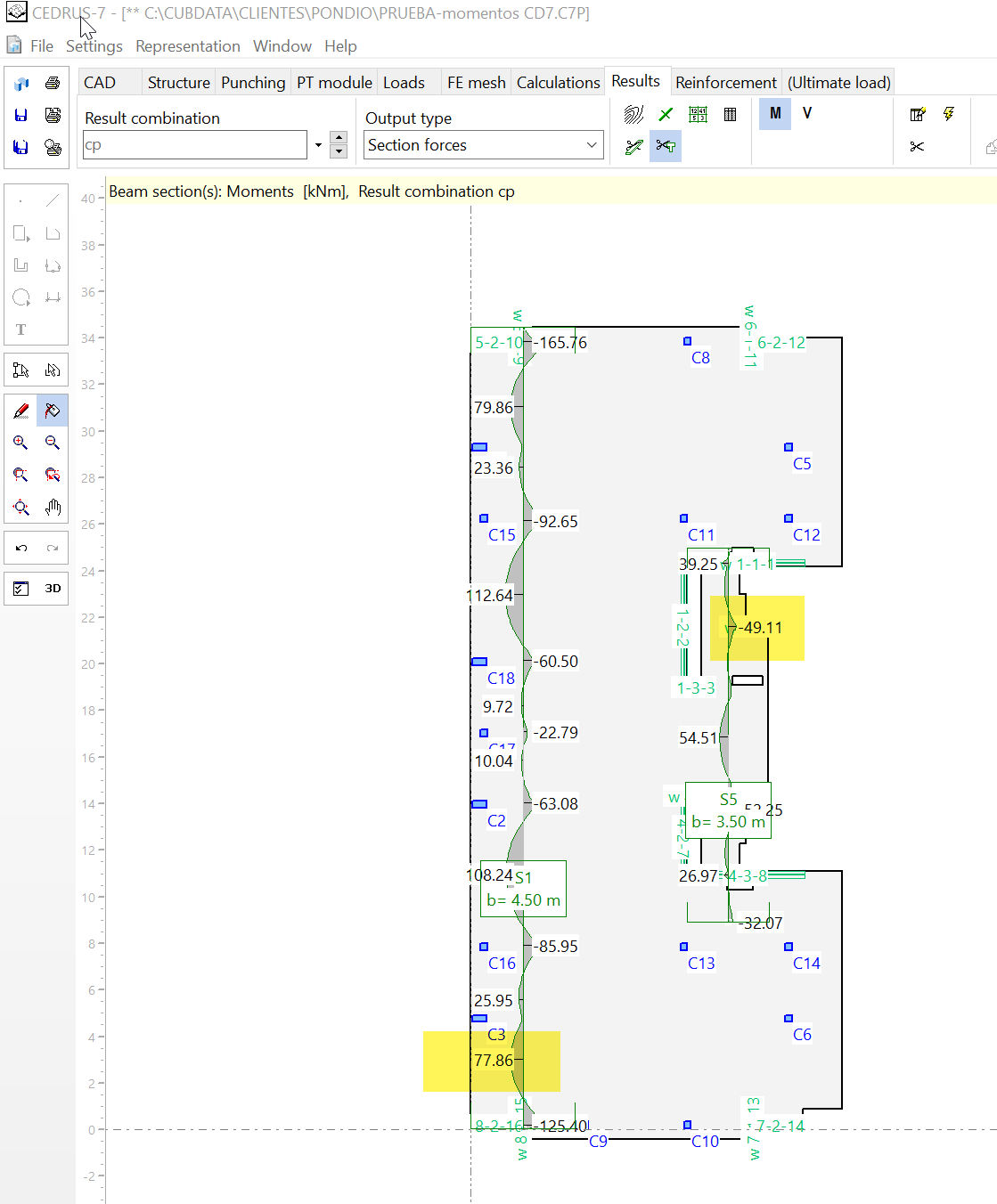Image resolution: width=997 pixels, height=1204 pixels.
Task: Switch to the Reinforcement tab
Action: tap(725, 83)
